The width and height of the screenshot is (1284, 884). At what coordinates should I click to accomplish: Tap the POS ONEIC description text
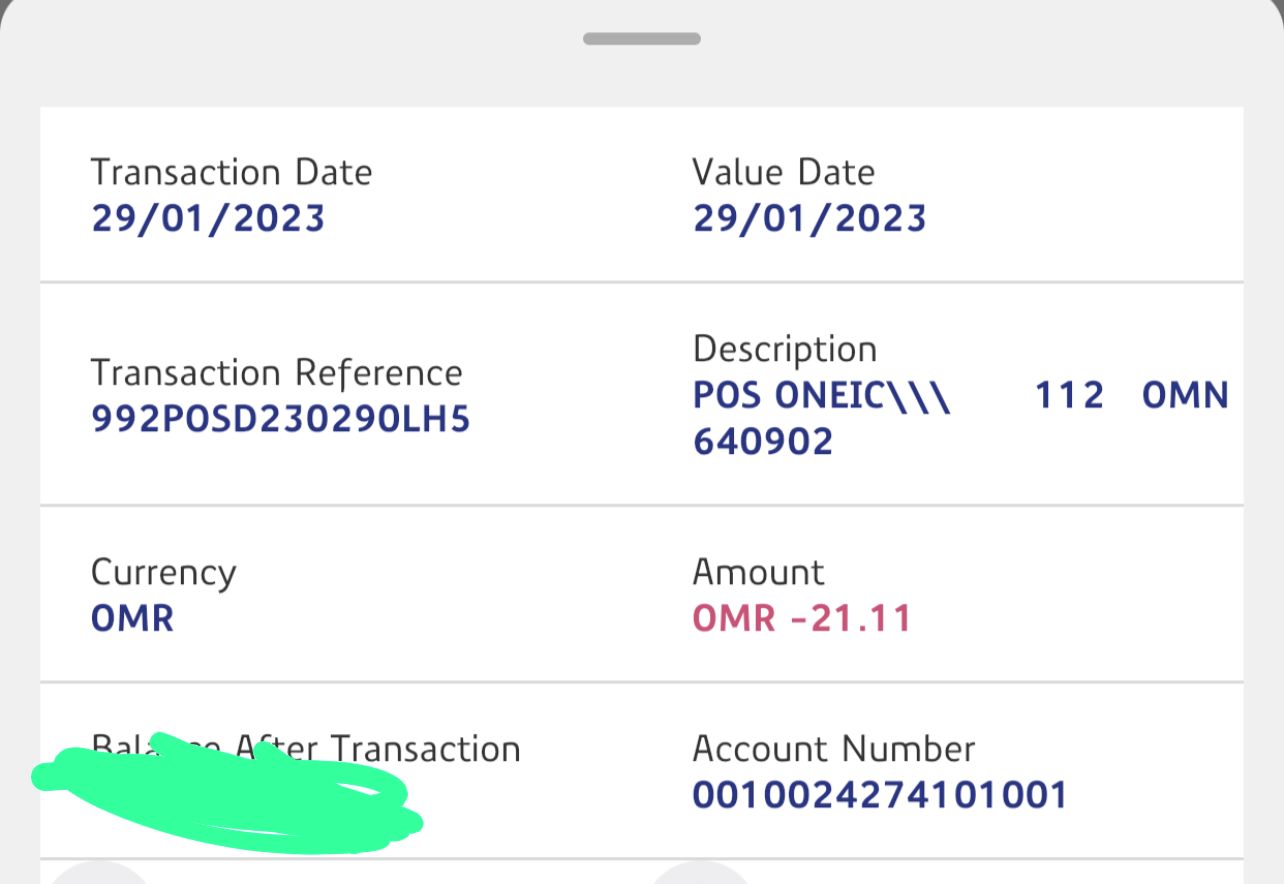pos(822,396)
